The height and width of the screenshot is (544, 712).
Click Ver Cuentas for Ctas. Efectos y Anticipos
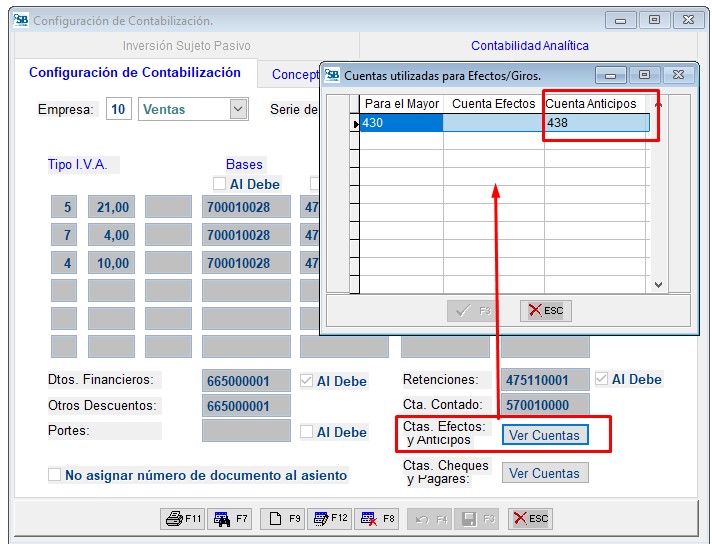tap(545, 435)
